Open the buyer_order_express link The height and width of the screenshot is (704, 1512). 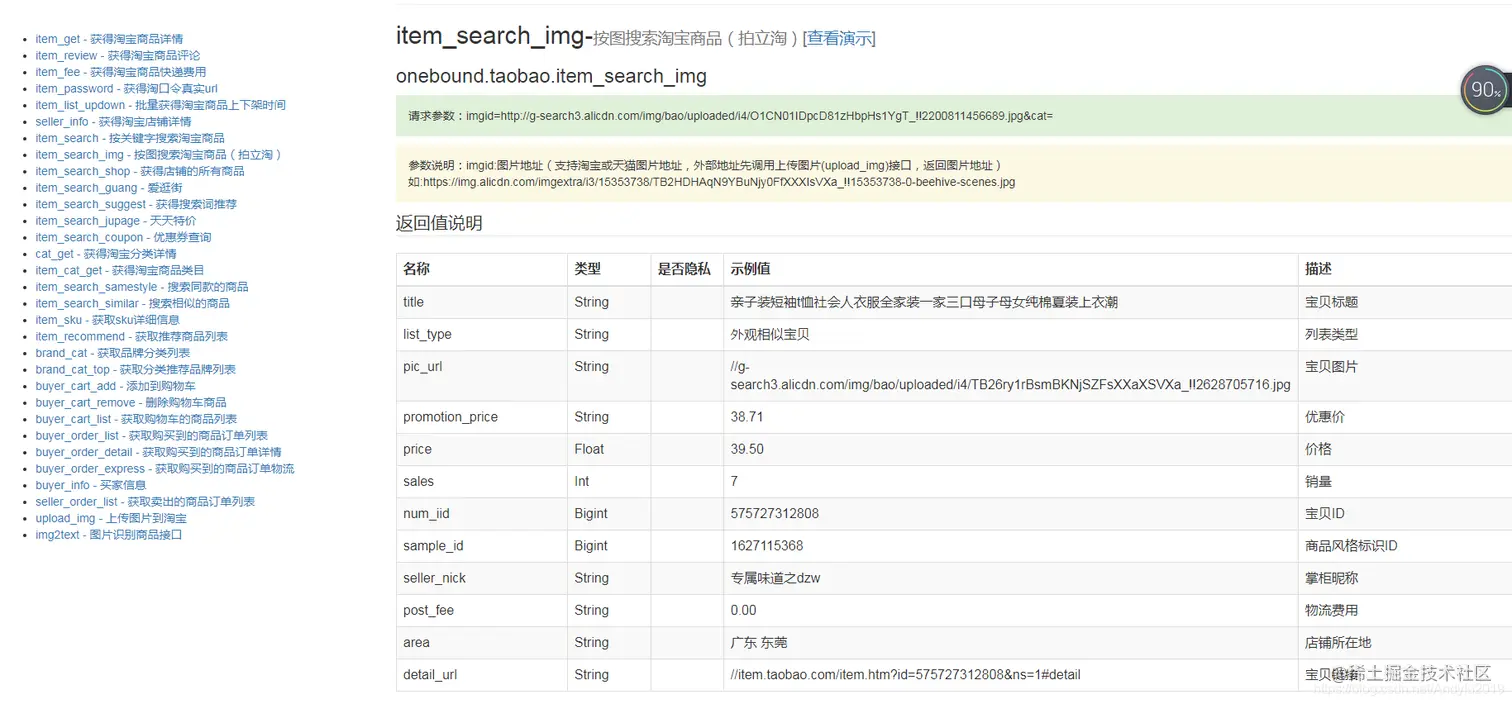pyautogui.click(x=165, y=469)
